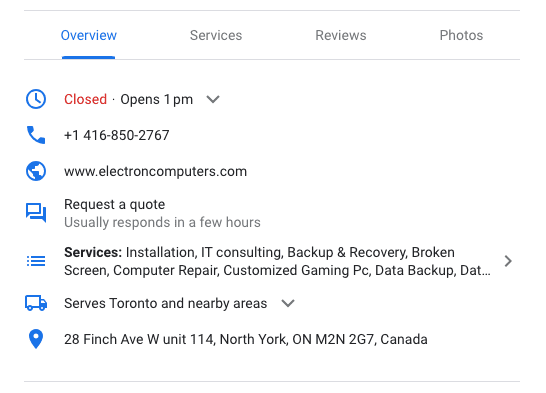Visit www.electroncomputers.com website link
The image size is (546, 393).
(156, 172)
